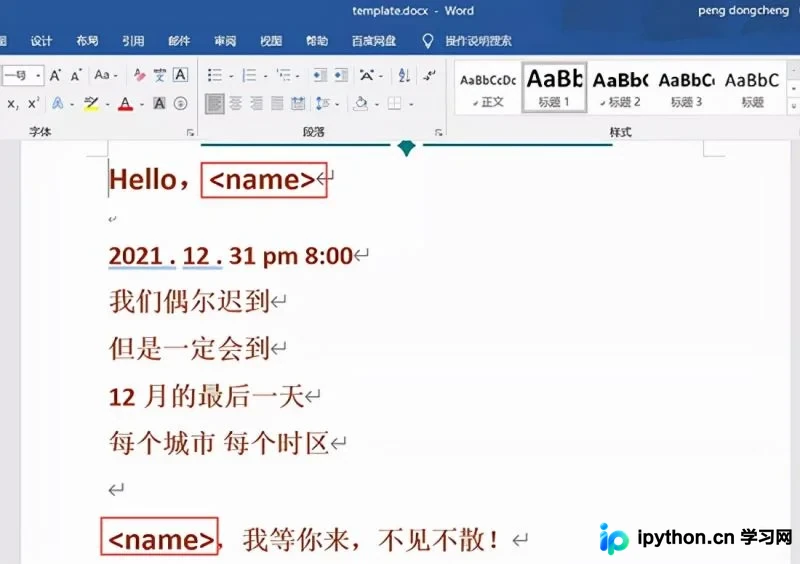Apply the yellow text highlight color
The image size is (800, 564).
pos(92,104)
